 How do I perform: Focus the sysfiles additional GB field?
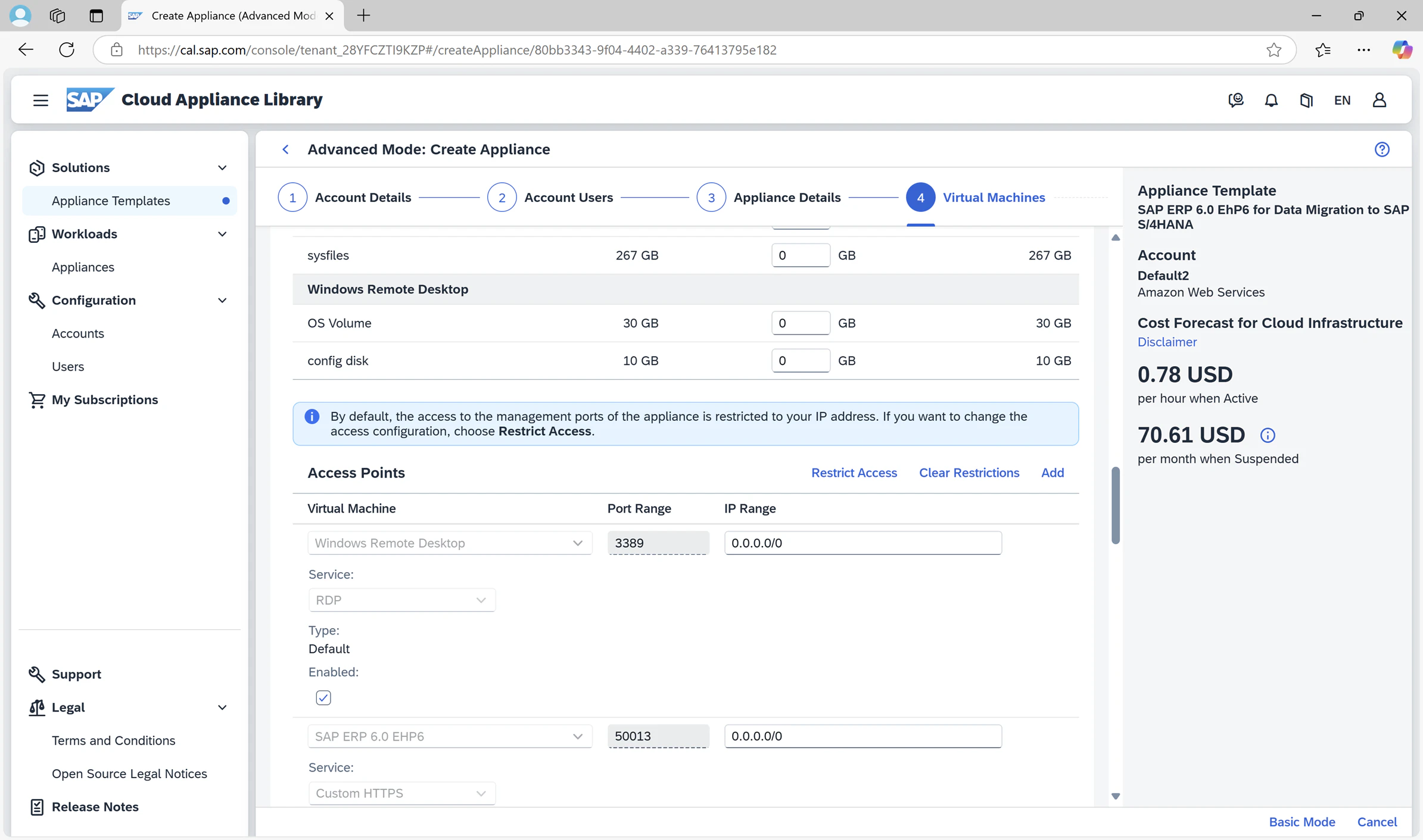click(801, 255)
